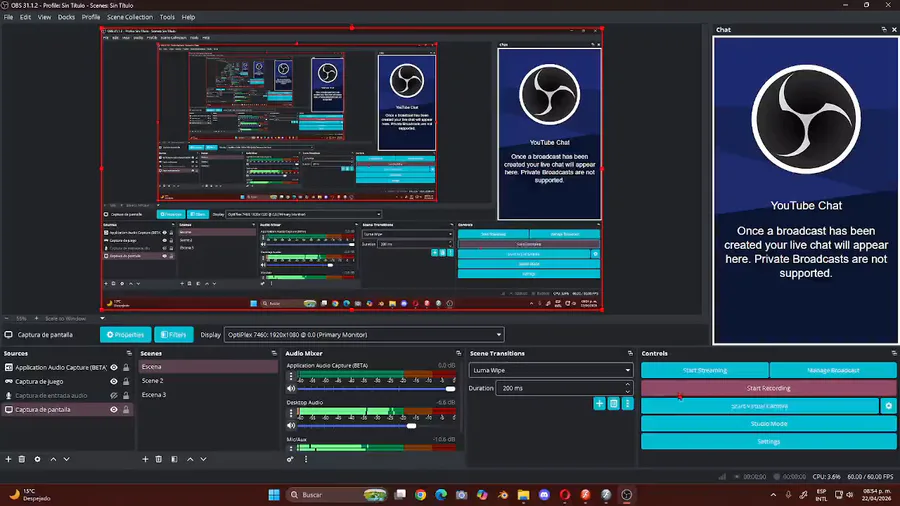Open advanced audio properties gears icon

pos(290,459)
